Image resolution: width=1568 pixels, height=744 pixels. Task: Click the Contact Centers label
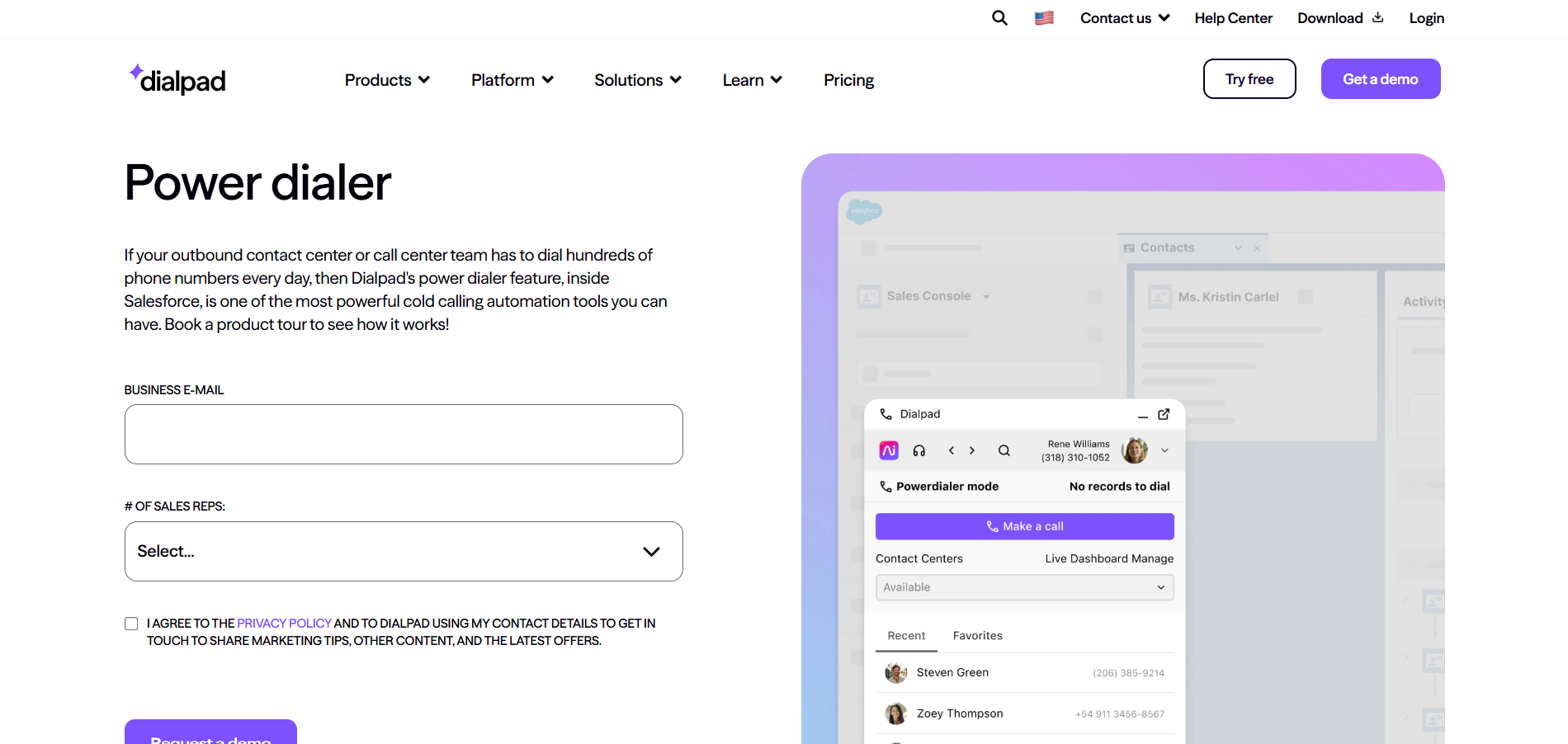pos(919,558)
